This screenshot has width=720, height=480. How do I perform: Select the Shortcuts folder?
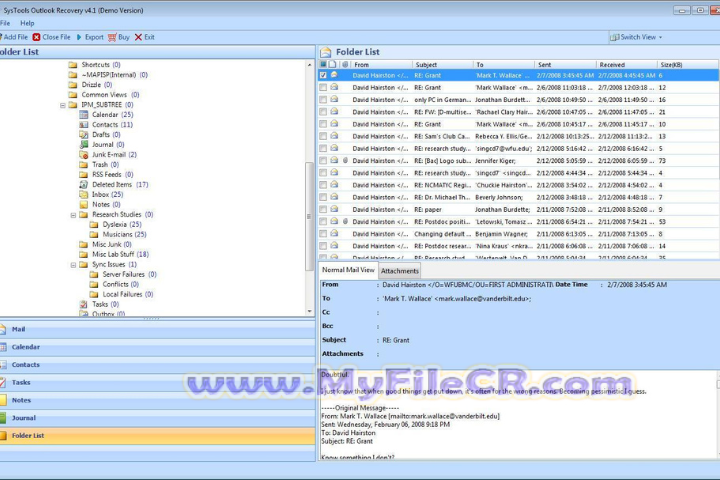[x=95, y=65]
